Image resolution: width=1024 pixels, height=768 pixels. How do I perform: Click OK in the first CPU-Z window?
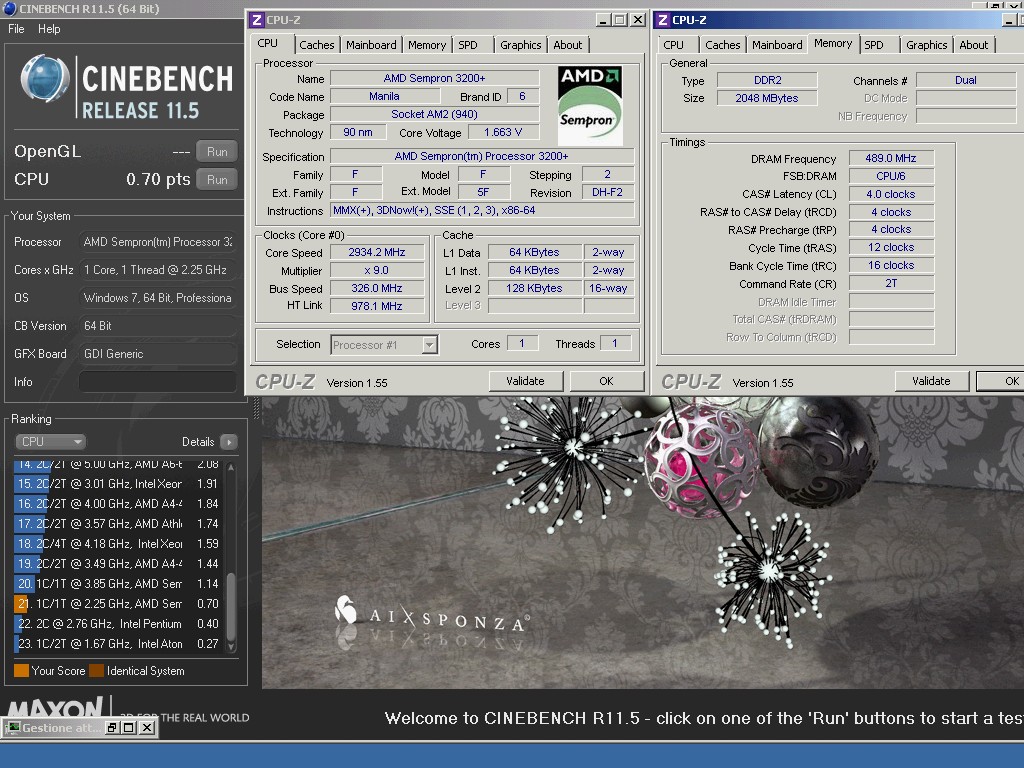606,381
